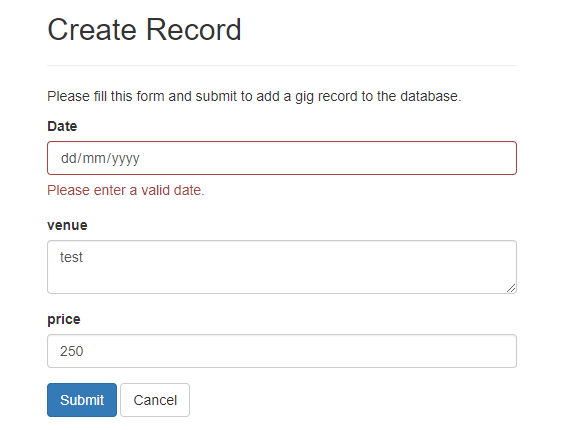Select the yyyy year segment of the date
Screen dimensions: 580x430
[x=125, y=158]
